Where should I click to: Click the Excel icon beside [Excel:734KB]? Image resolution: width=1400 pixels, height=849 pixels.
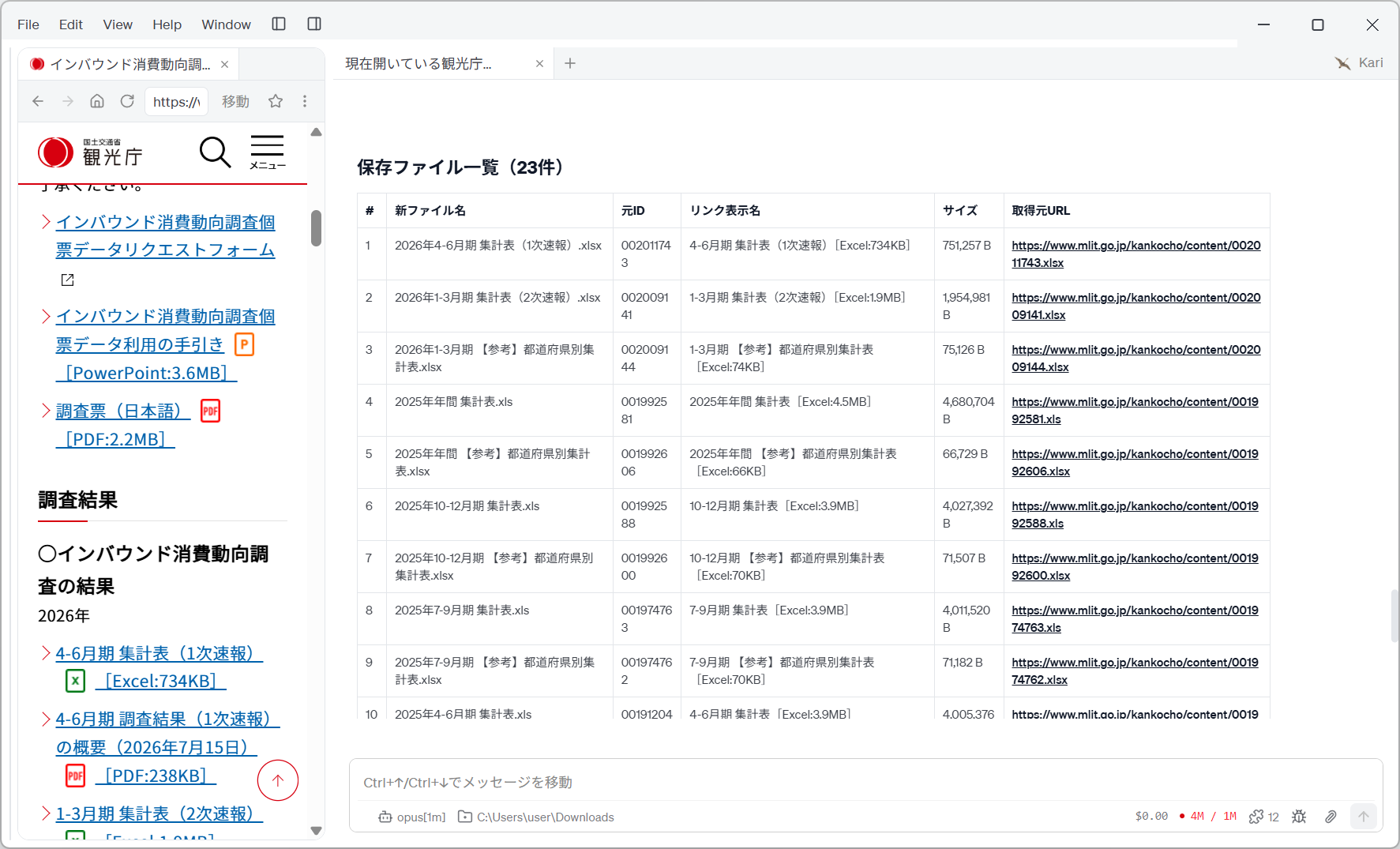point(75,681)
